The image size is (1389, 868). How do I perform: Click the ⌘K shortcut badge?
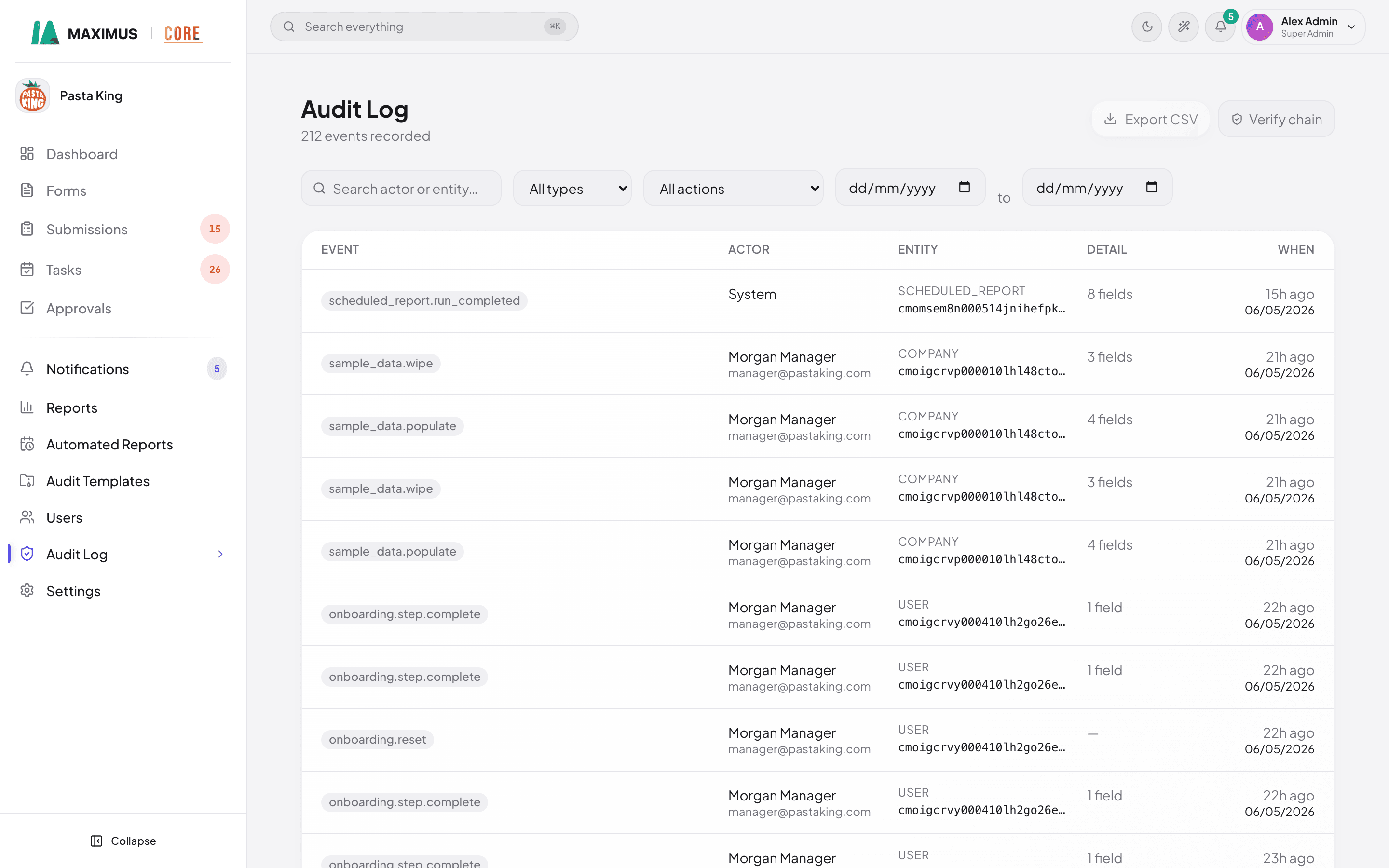555,27
